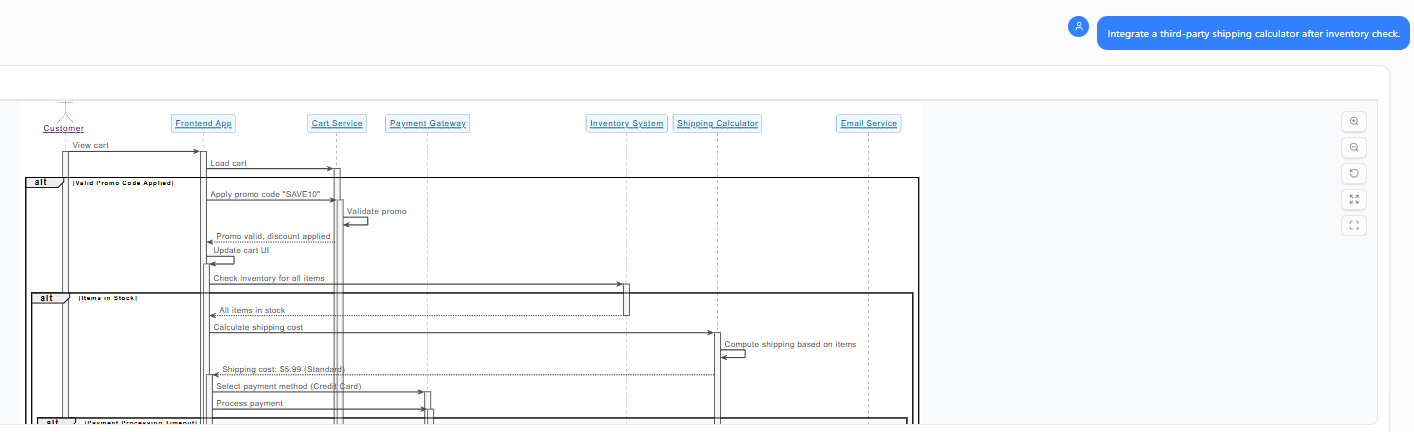The width and height of the screenshot is (1414, 432).
Task: Click the 'Calculate shipping cost' message label
Action: coord(258,327)
